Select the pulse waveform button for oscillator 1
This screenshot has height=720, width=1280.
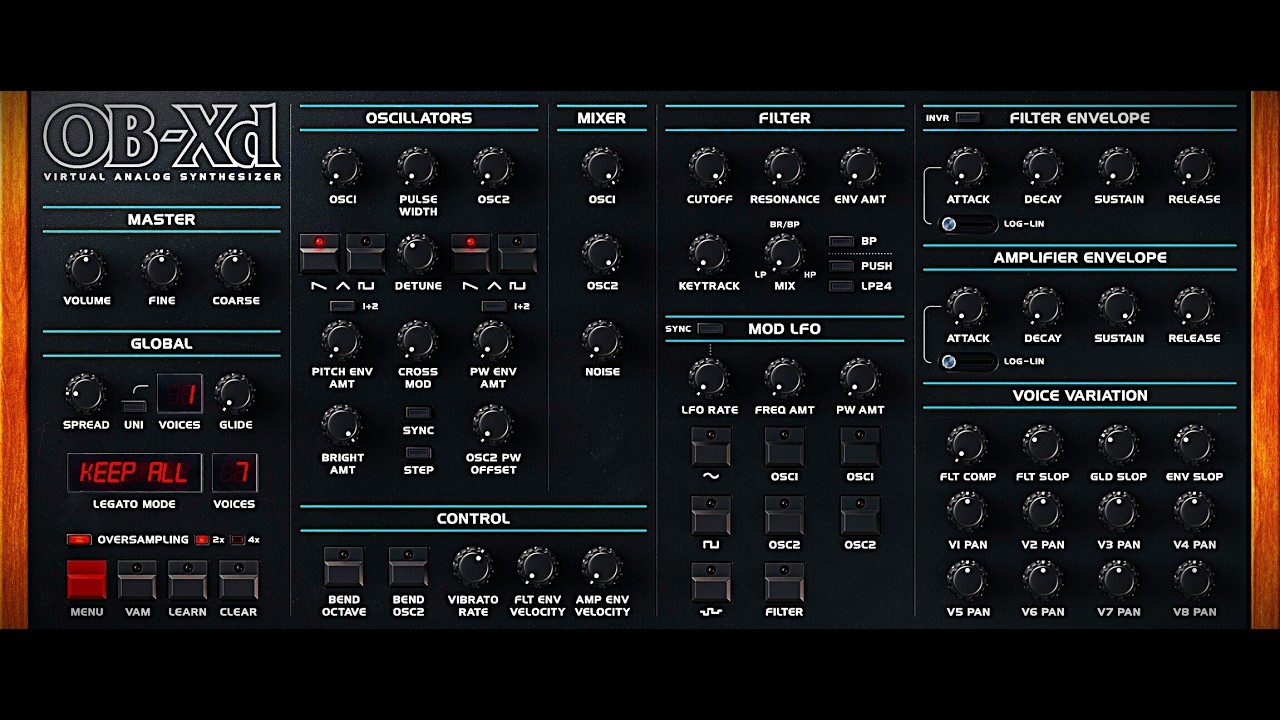[x=365, y=253]
